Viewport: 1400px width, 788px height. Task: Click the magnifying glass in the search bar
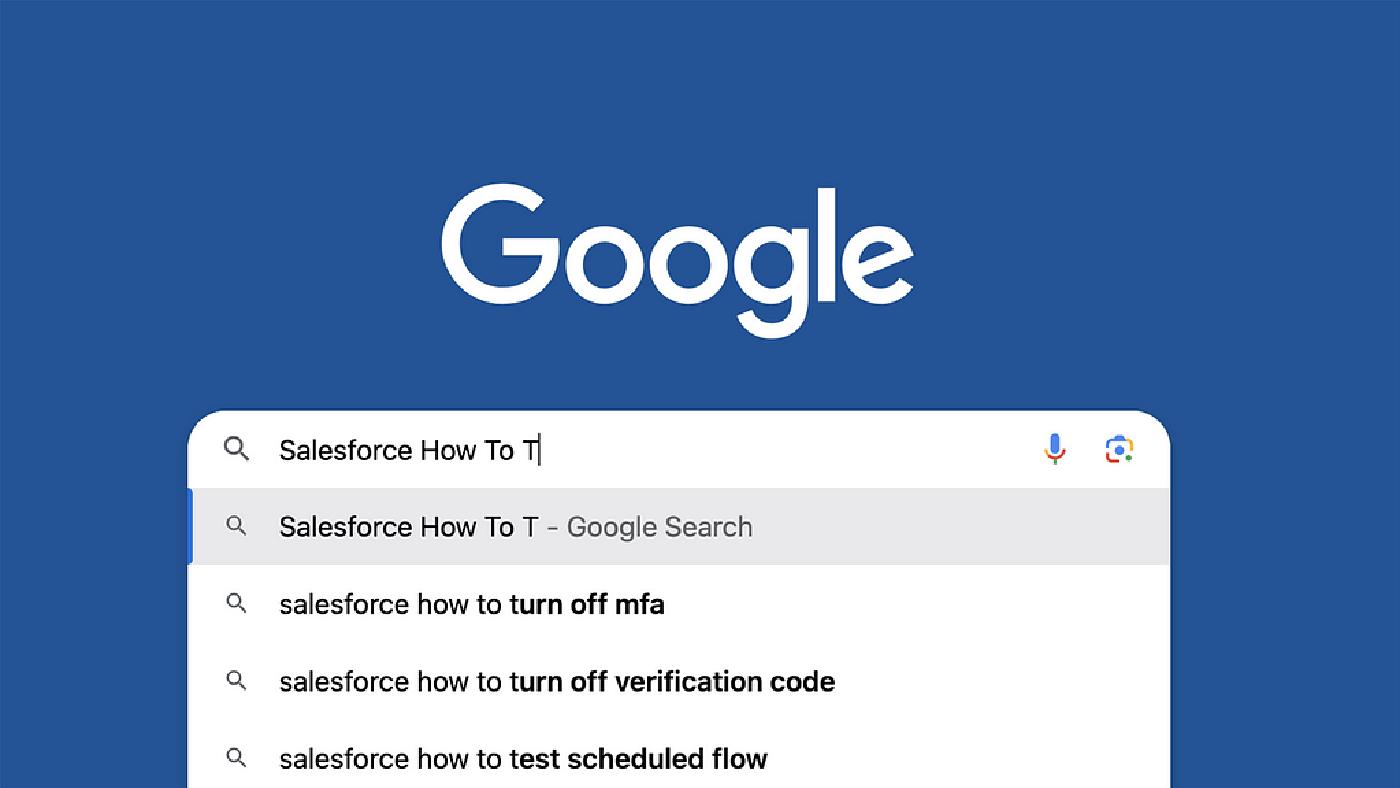[x=237, y=450]
